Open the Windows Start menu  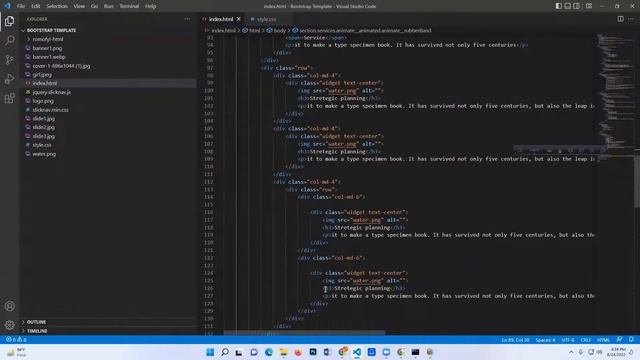210,352
